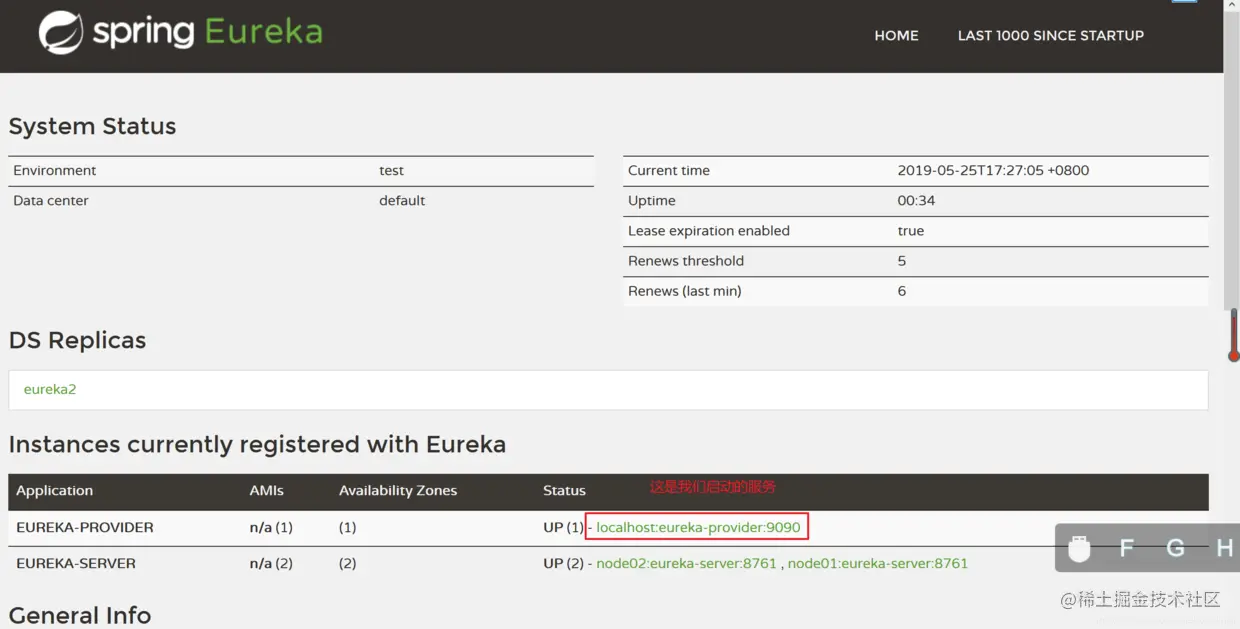Select UP (2) status of EUREKA-SERVER
Image resolution: width=1240 pixels, height=629 pixels.
563,563
